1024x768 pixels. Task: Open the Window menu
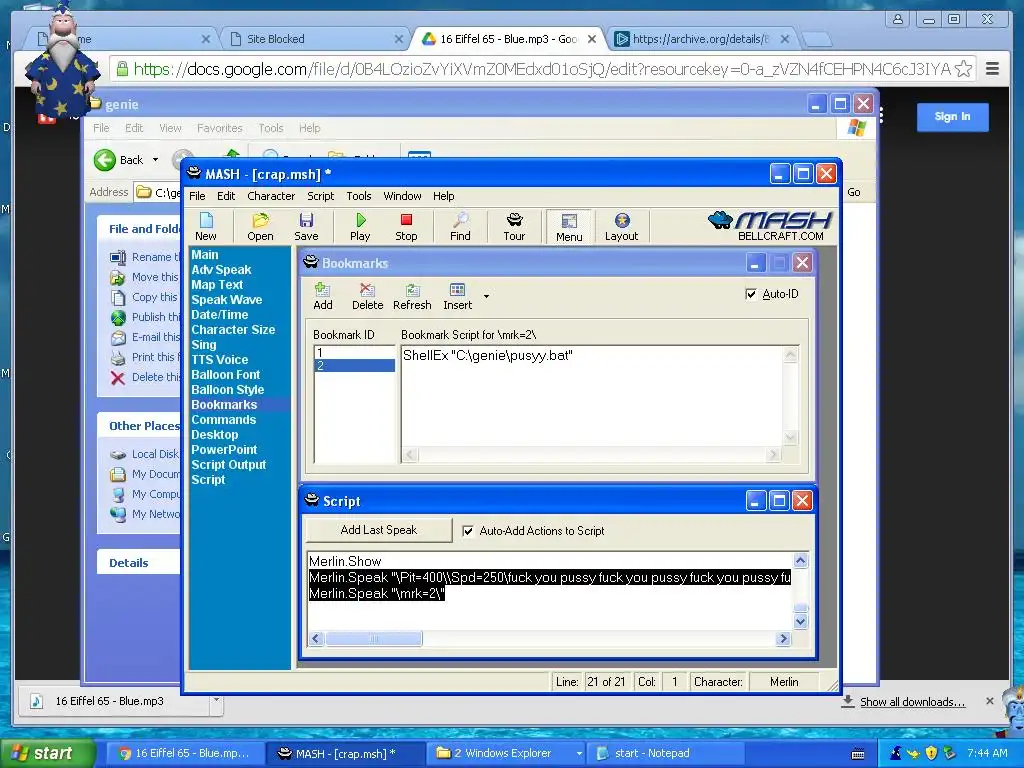tap(402, 196)
